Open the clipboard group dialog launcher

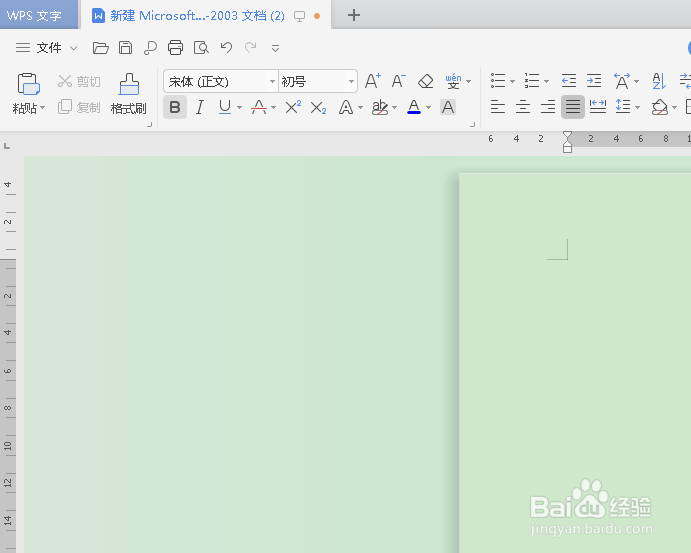[149, 125]
